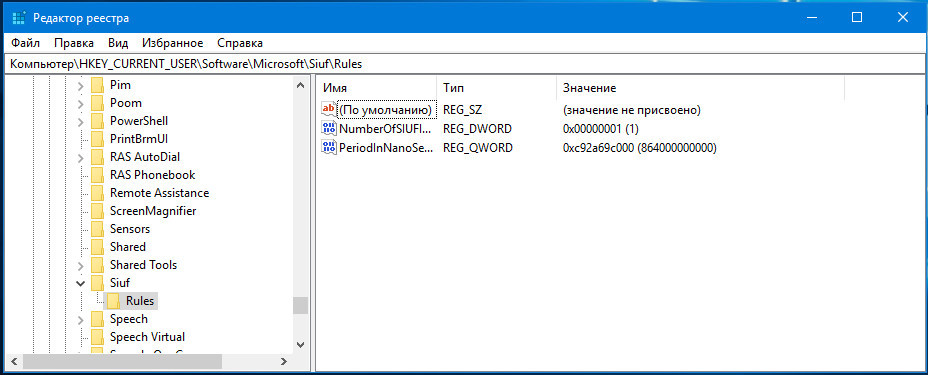Click the Siuf folder icon
This screenshot has height=375, width=928.
[98, 283]
